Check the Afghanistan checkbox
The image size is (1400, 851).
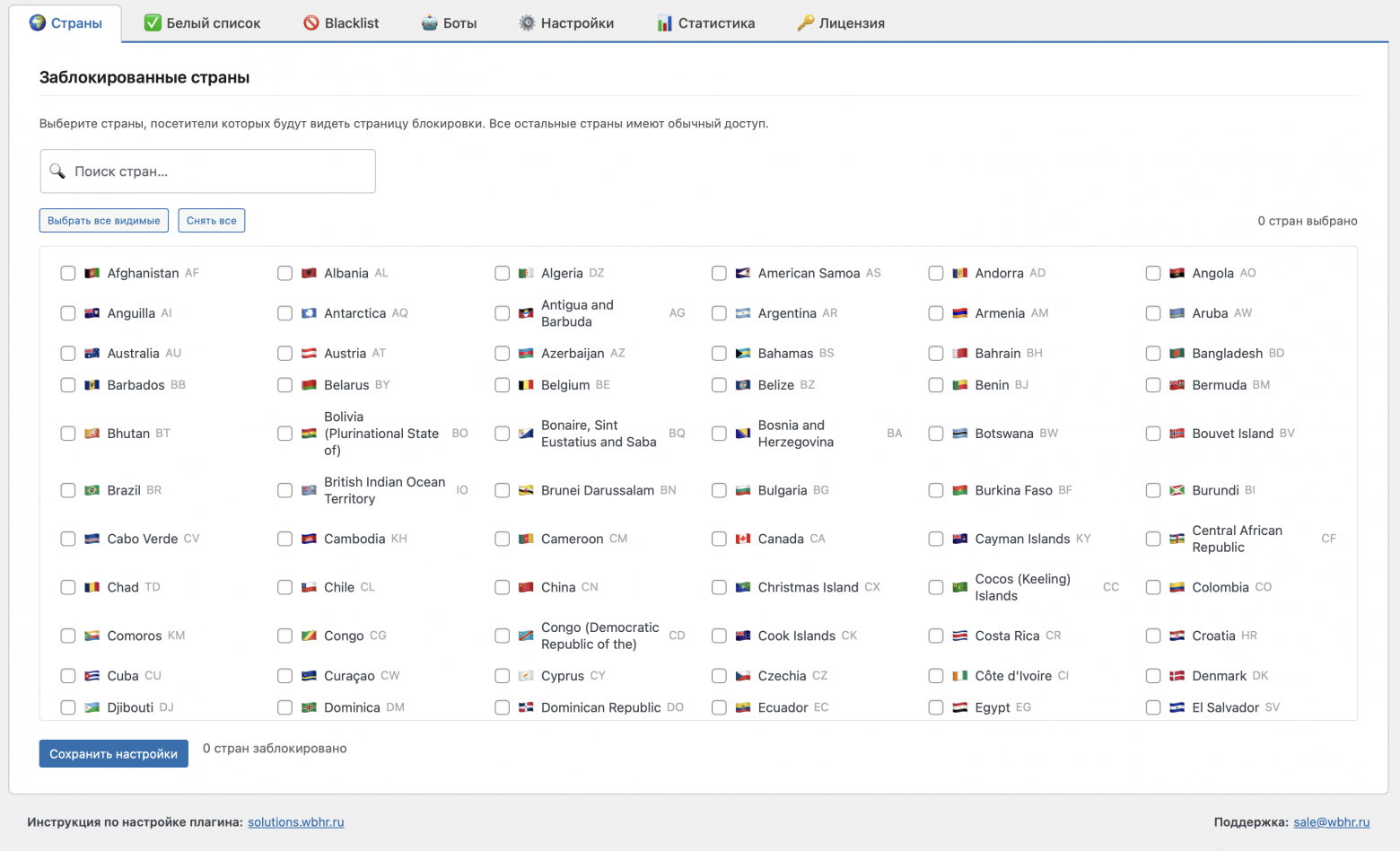pyautogui.click(x=67, y=273)
